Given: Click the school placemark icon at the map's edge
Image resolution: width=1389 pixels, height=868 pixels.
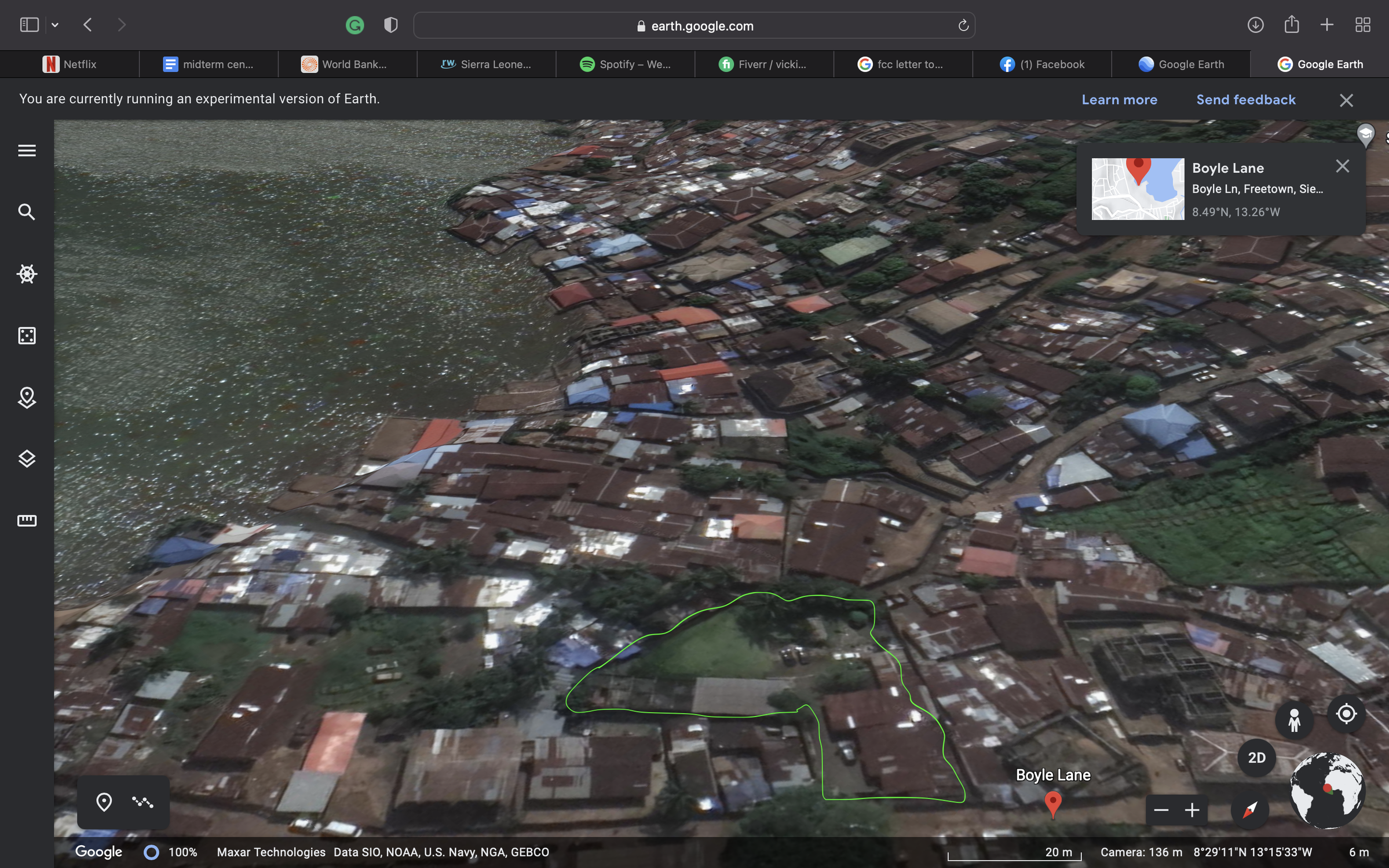Looking at the screenshot, I should click(1366, 136).
